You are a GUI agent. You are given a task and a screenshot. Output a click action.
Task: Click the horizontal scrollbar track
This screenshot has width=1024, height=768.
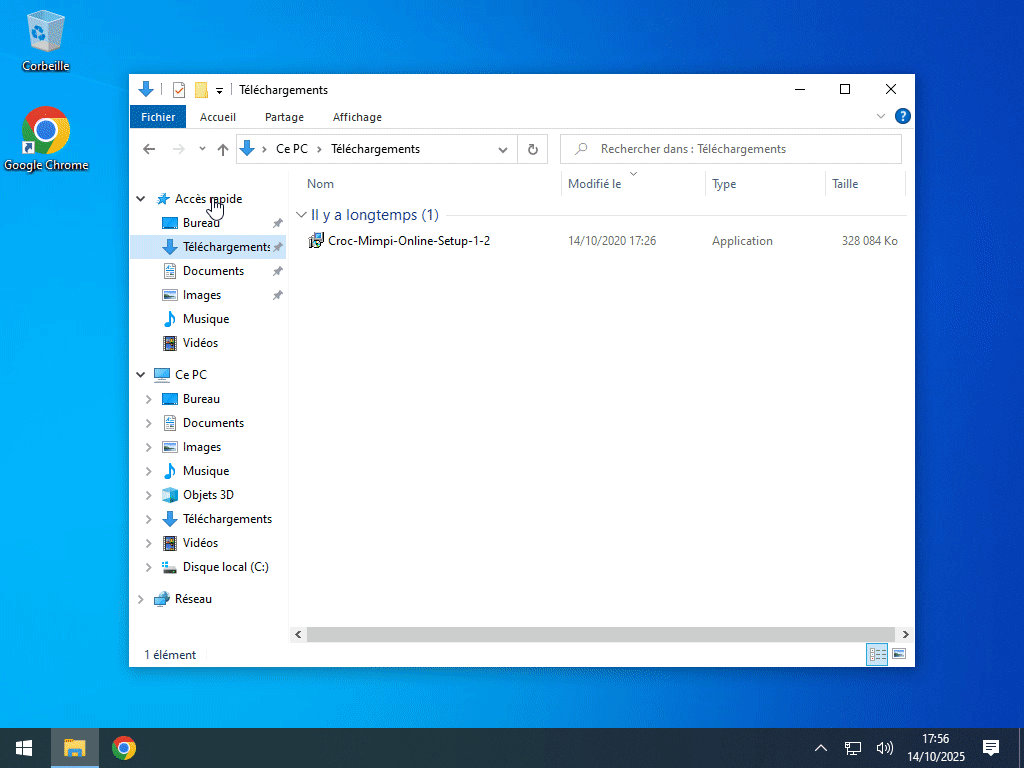click(600, 634)
